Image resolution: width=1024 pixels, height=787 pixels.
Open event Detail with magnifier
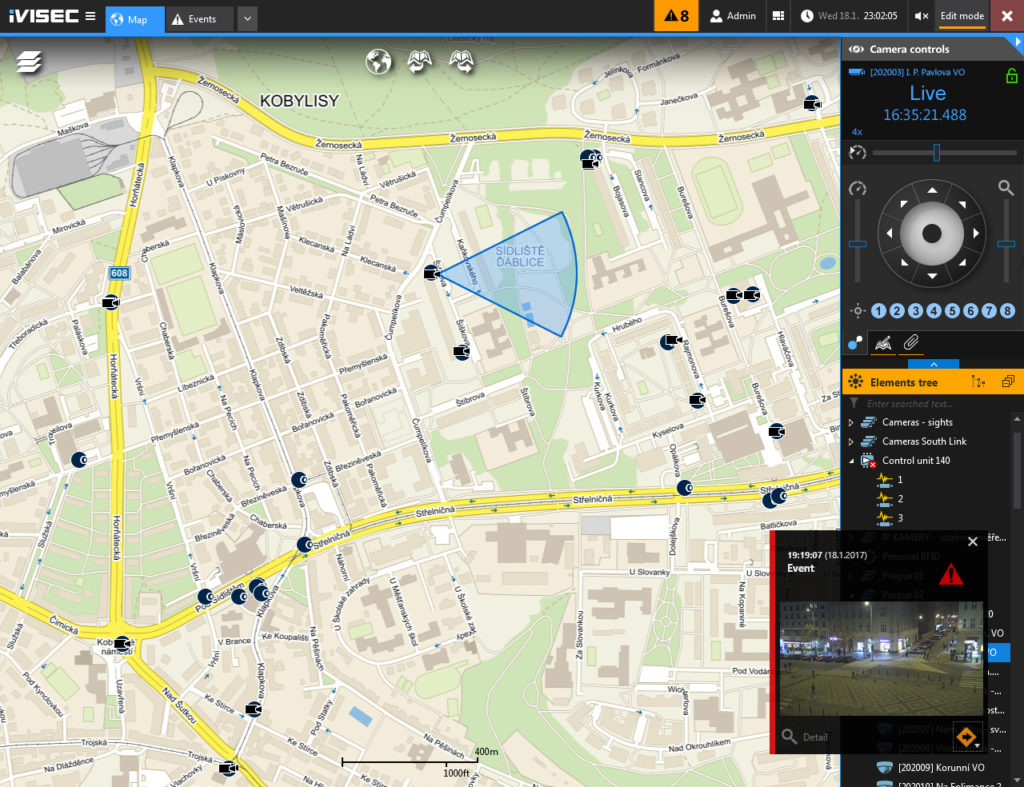click(805, 737)
